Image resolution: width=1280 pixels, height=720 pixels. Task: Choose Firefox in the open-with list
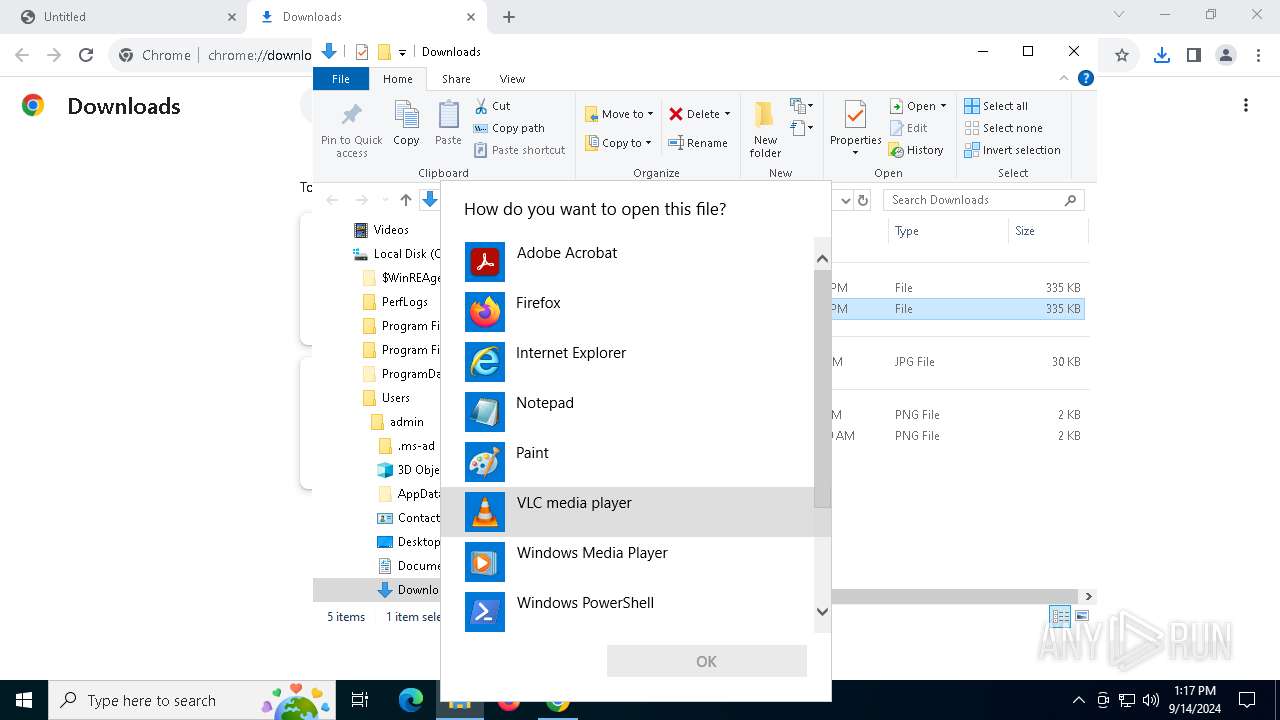click(627, 312)
